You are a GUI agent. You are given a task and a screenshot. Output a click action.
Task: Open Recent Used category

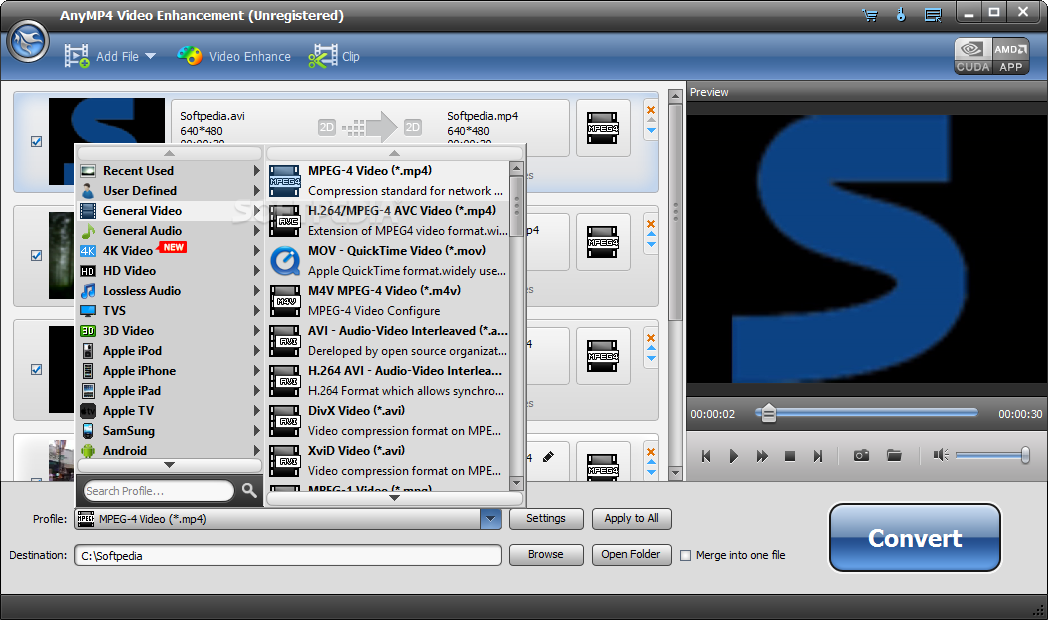point(170,170)
